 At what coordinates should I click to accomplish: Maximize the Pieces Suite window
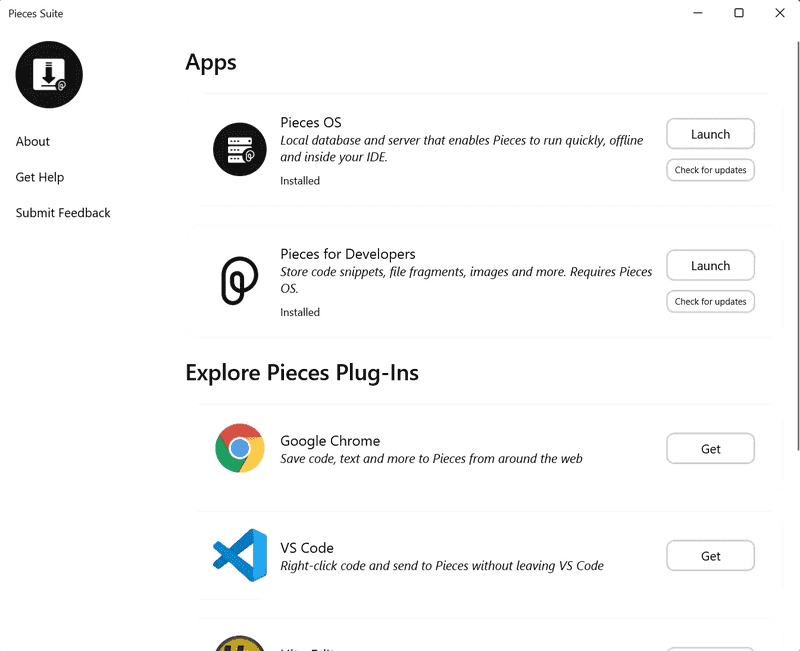[739, 13]
